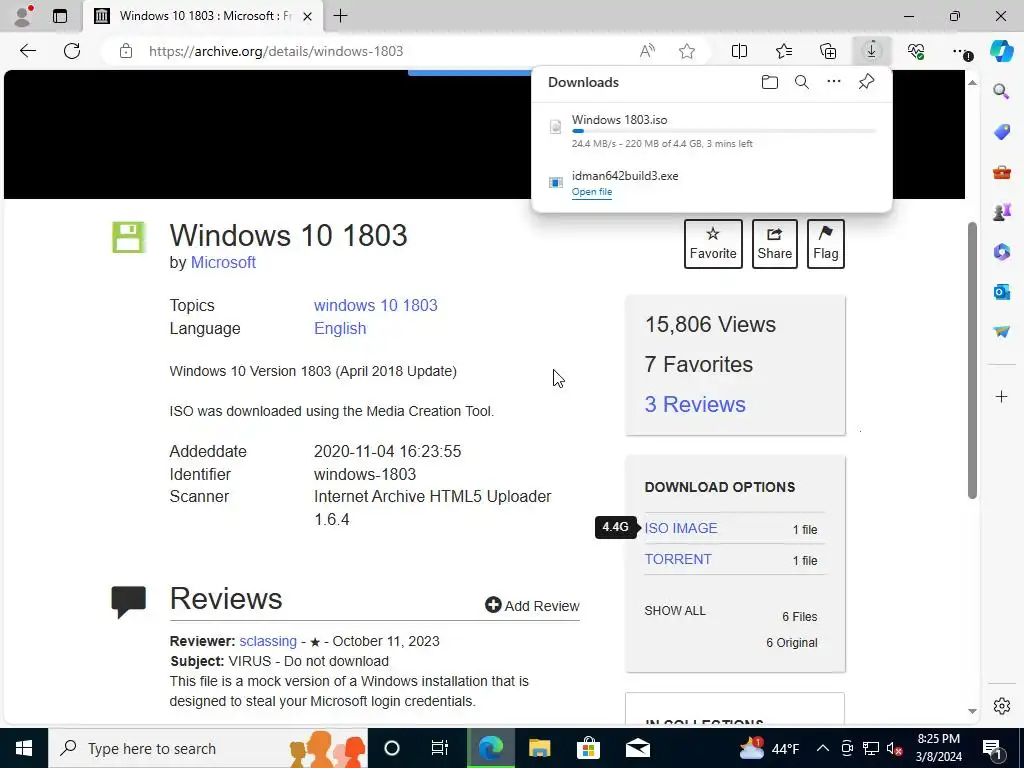Open the Edge profile icon

[x=23, y=16]
